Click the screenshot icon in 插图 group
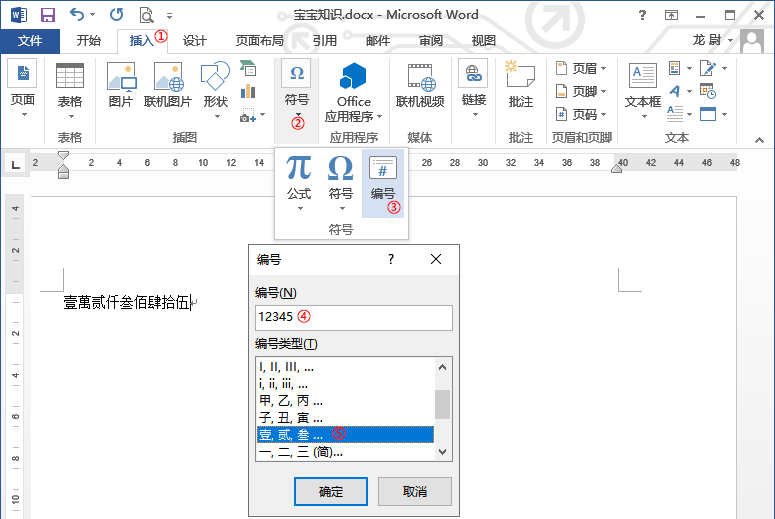 pyautogui.click(x=248, y=115)
